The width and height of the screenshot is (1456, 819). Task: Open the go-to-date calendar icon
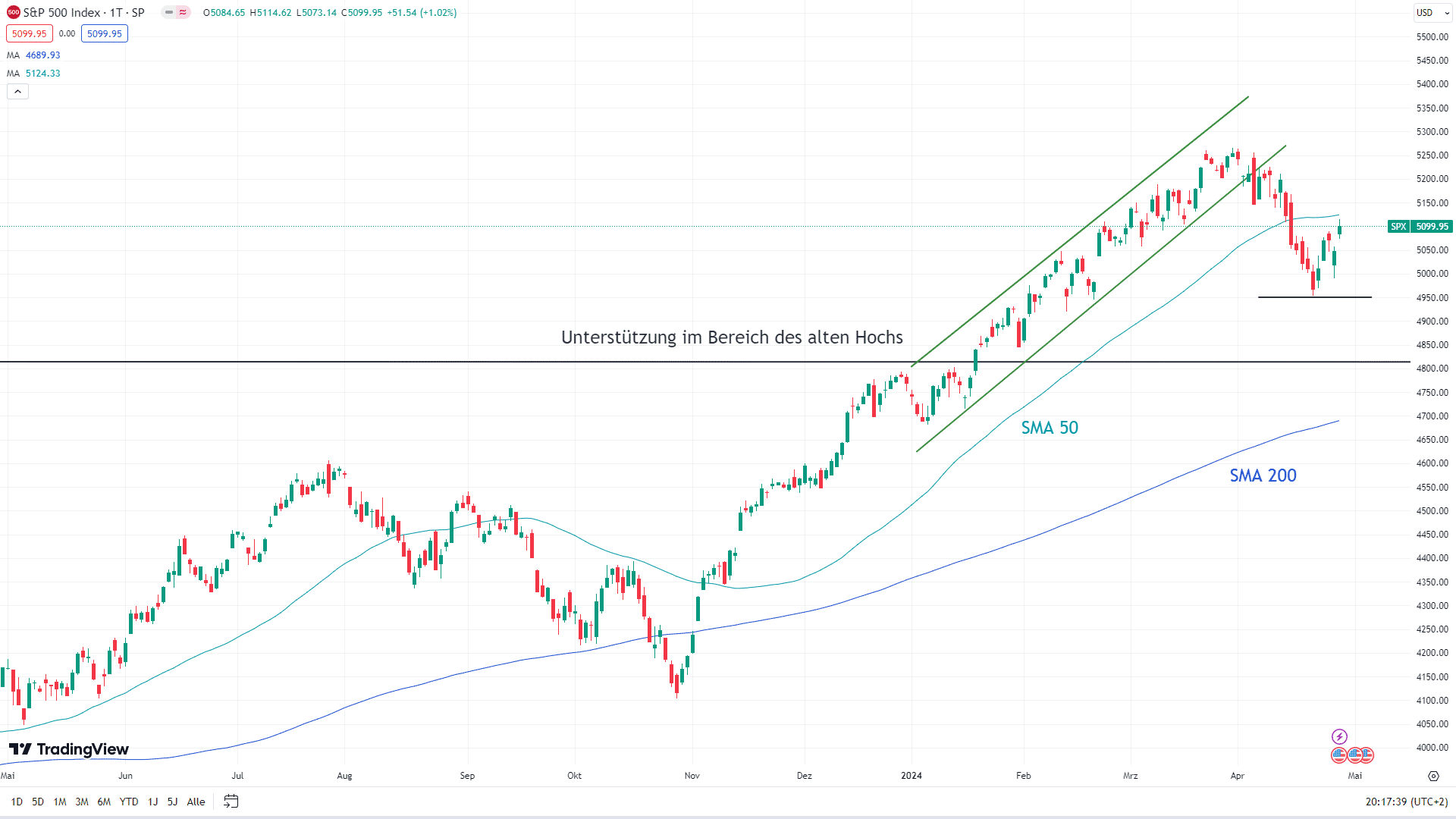pyautogui.click(x=231, y=801)
